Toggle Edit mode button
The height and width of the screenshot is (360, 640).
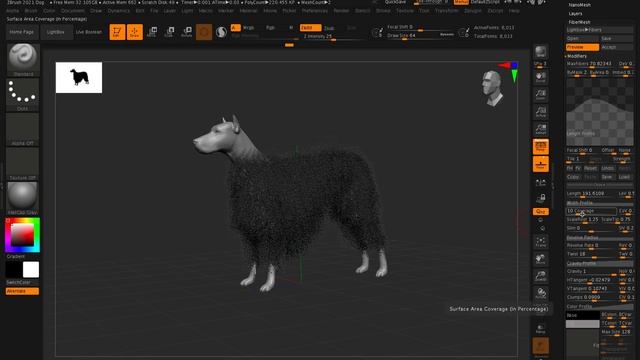(117, 32)
